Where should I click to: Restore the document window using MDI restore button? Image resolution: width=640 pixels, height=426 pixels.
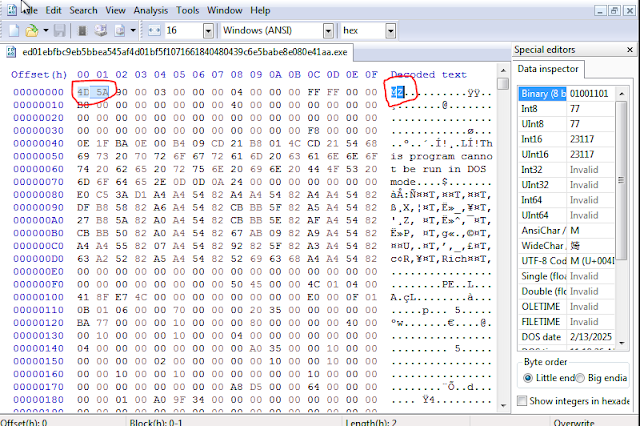(x=615, y=11)
